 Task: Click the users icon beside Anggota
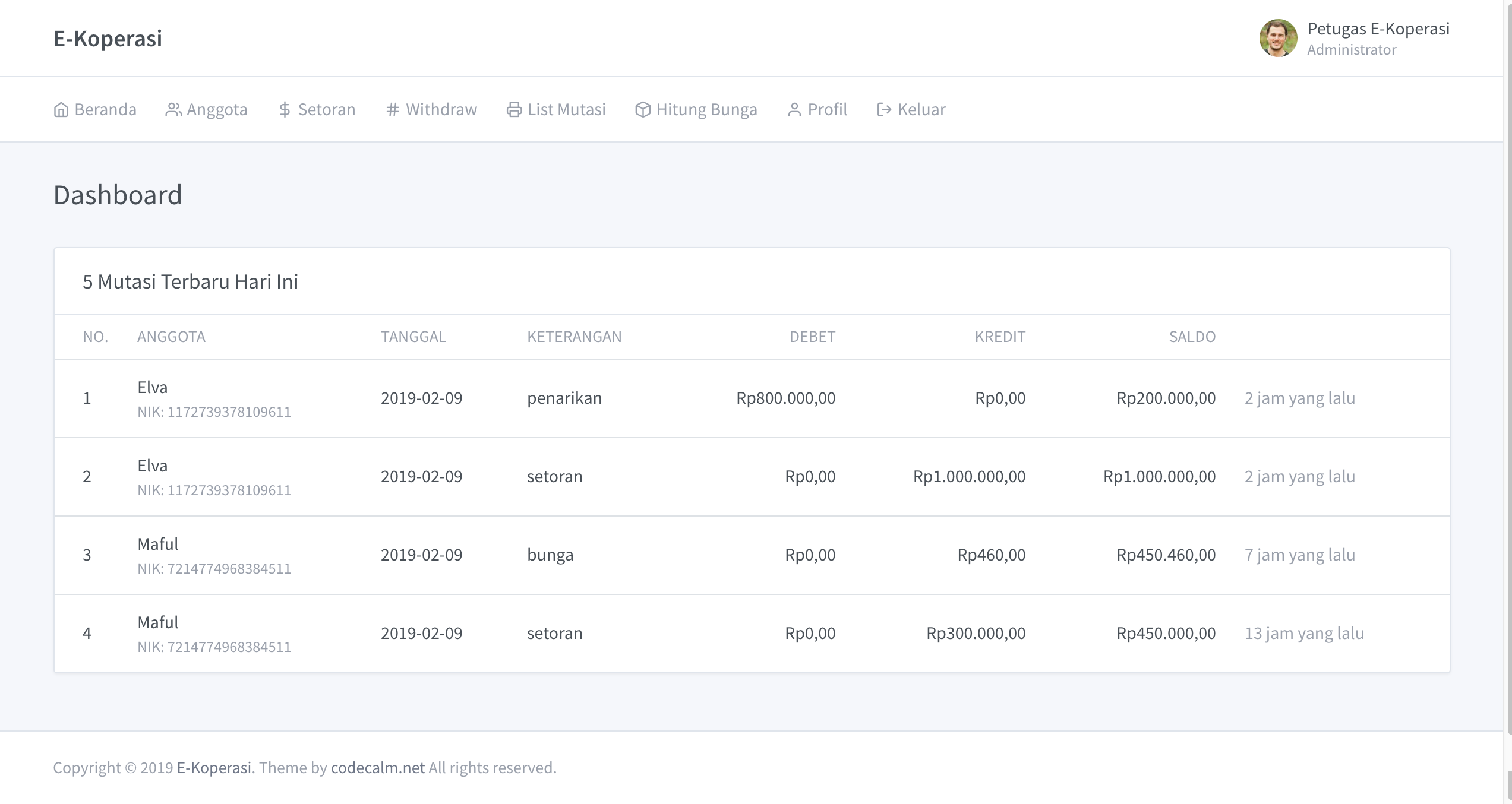173,110
